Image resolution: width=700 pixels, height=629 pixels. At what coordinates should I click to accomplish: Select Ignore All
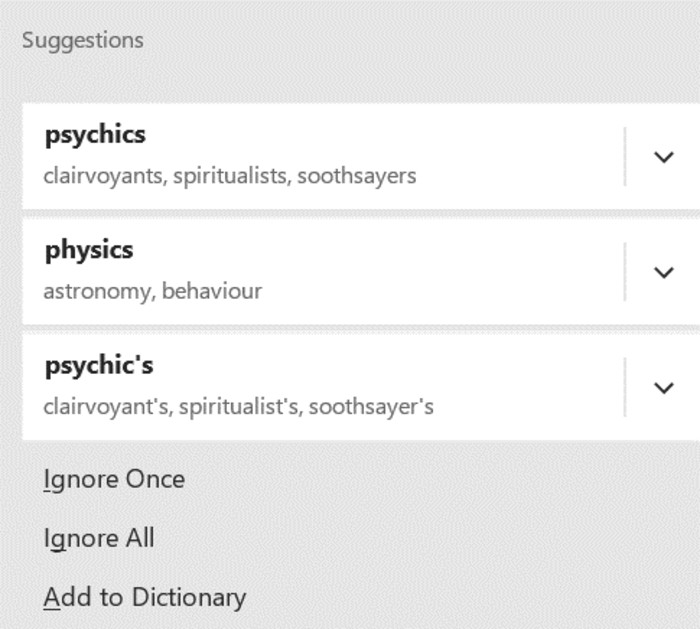[99, 538]
